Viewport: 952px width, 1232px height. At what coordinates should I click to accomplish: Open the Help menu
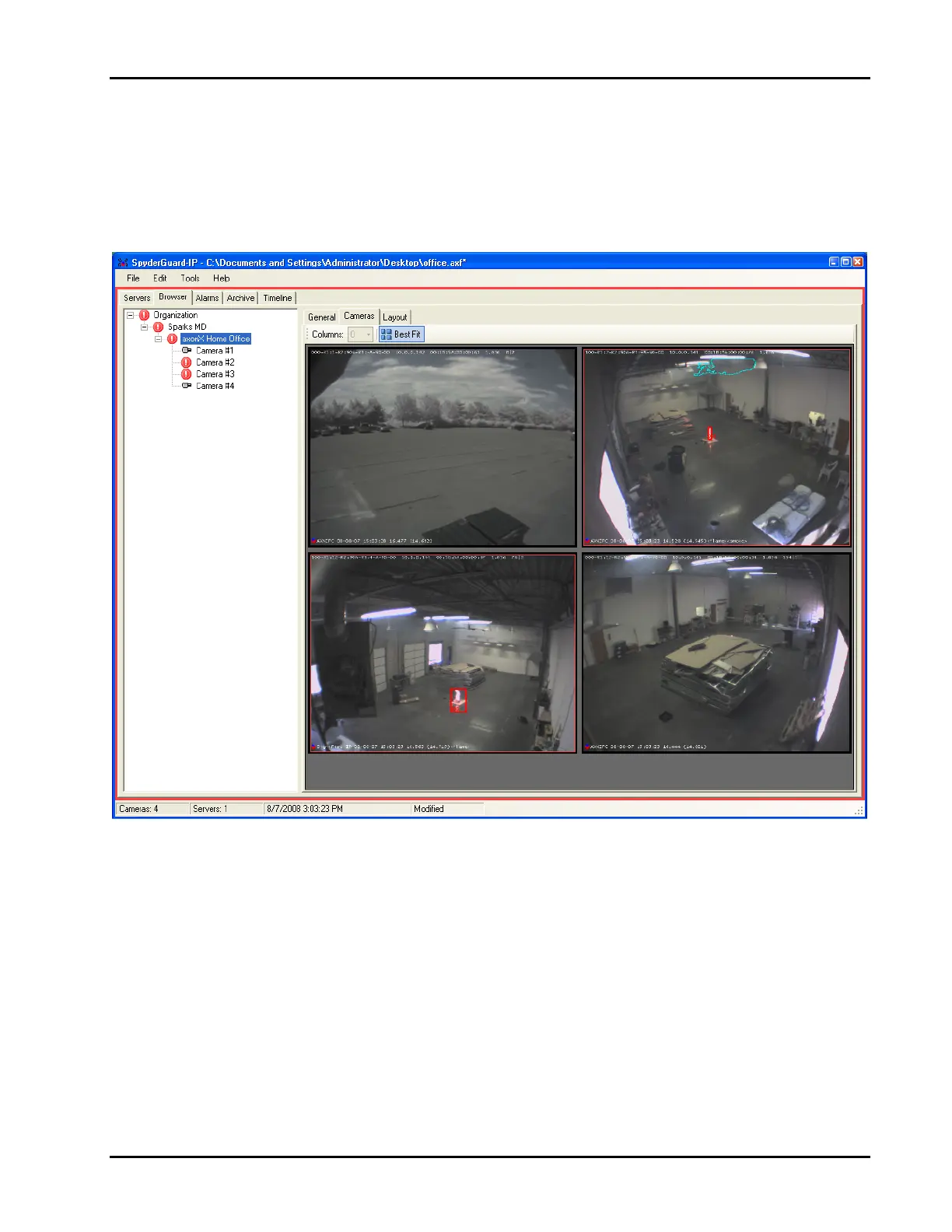coord(222,278)
